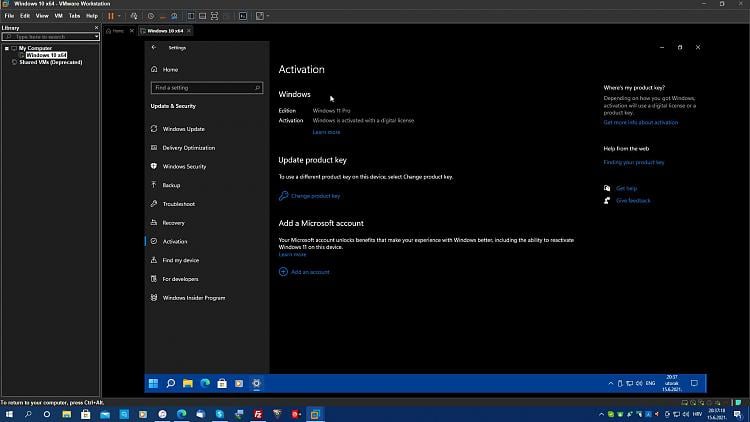Viewport: 750px width, 422px height.
Task: Open the View menu in VMware
Action: point(42,16)
